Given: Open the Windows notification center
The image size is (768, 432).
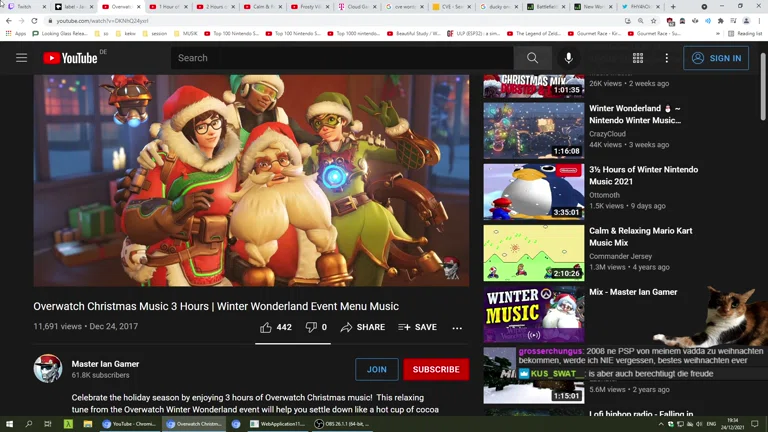Looking at the screenshot, I should 755,424.
